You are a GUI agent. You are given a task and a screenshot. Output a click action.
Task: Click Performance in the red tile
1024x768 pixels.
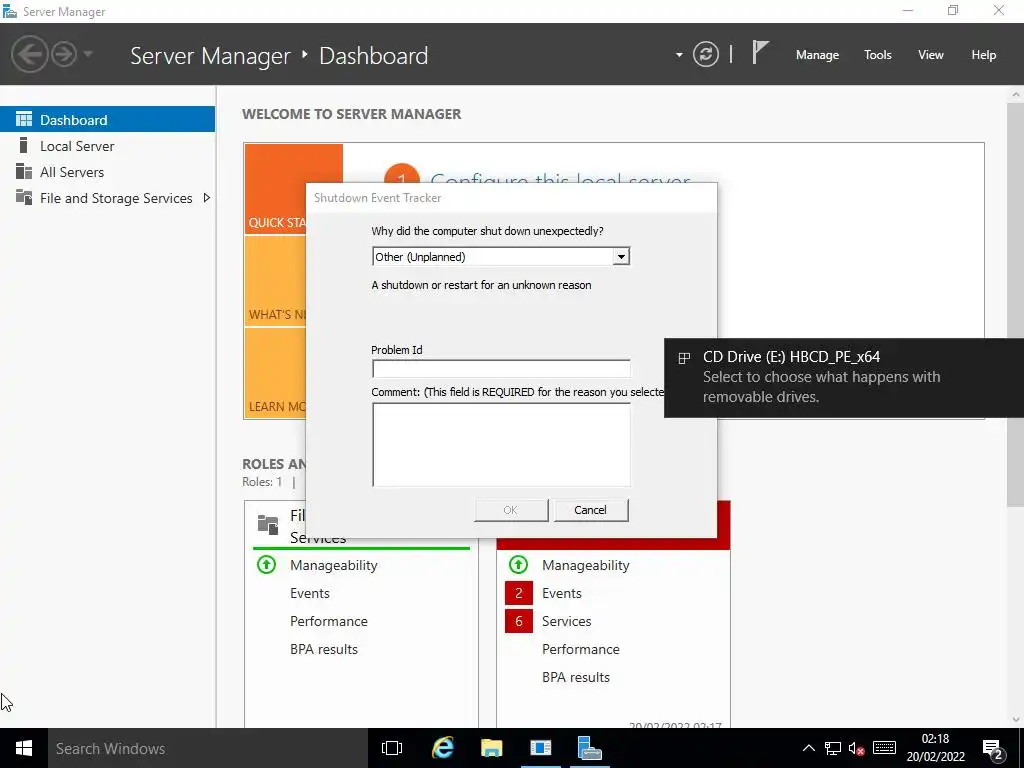coord(581,649)
